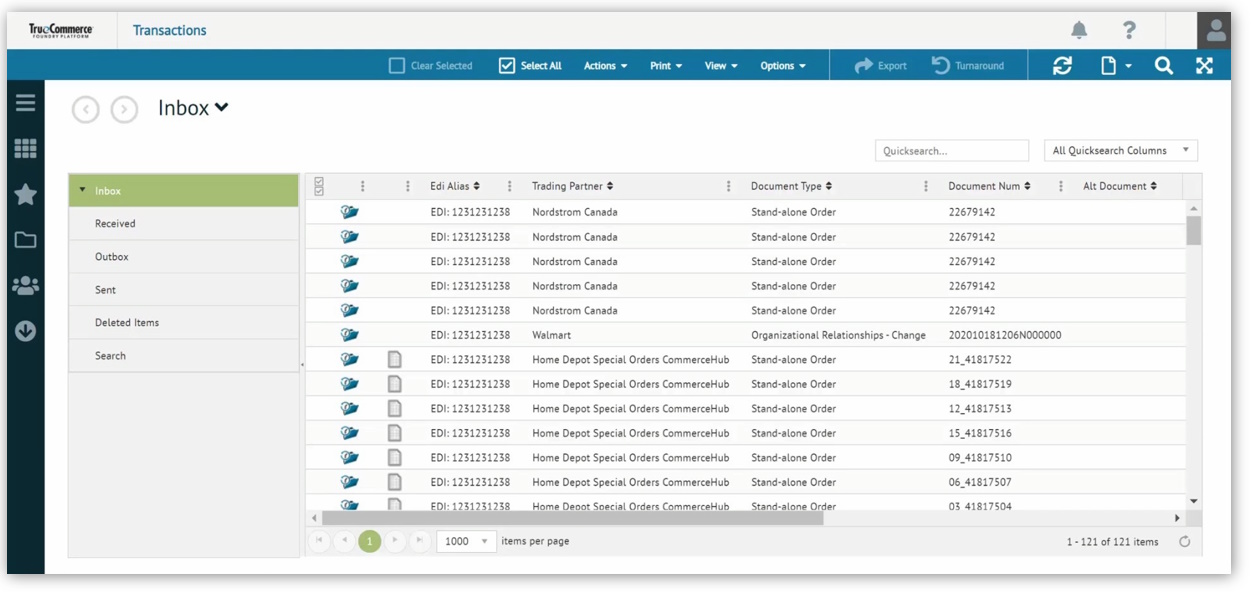
Task: Sort by the Trading Partner column header
Action: tap(572, 186)
